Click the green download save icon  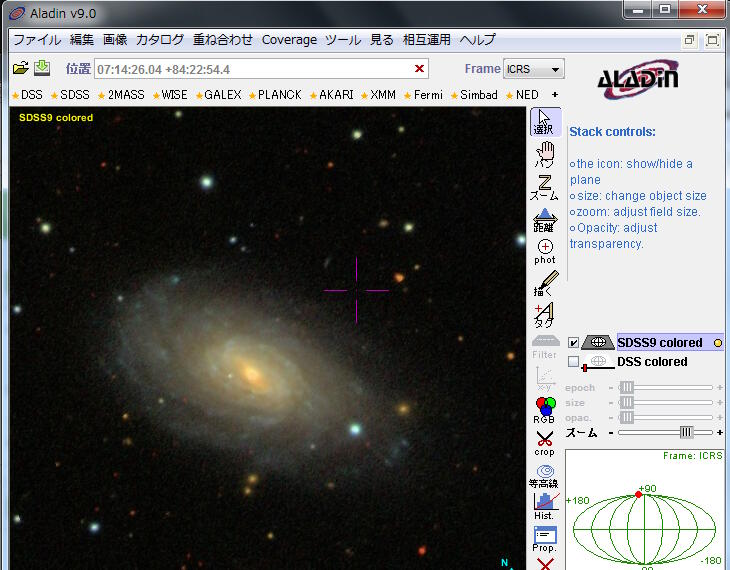[x=42, y=68]
